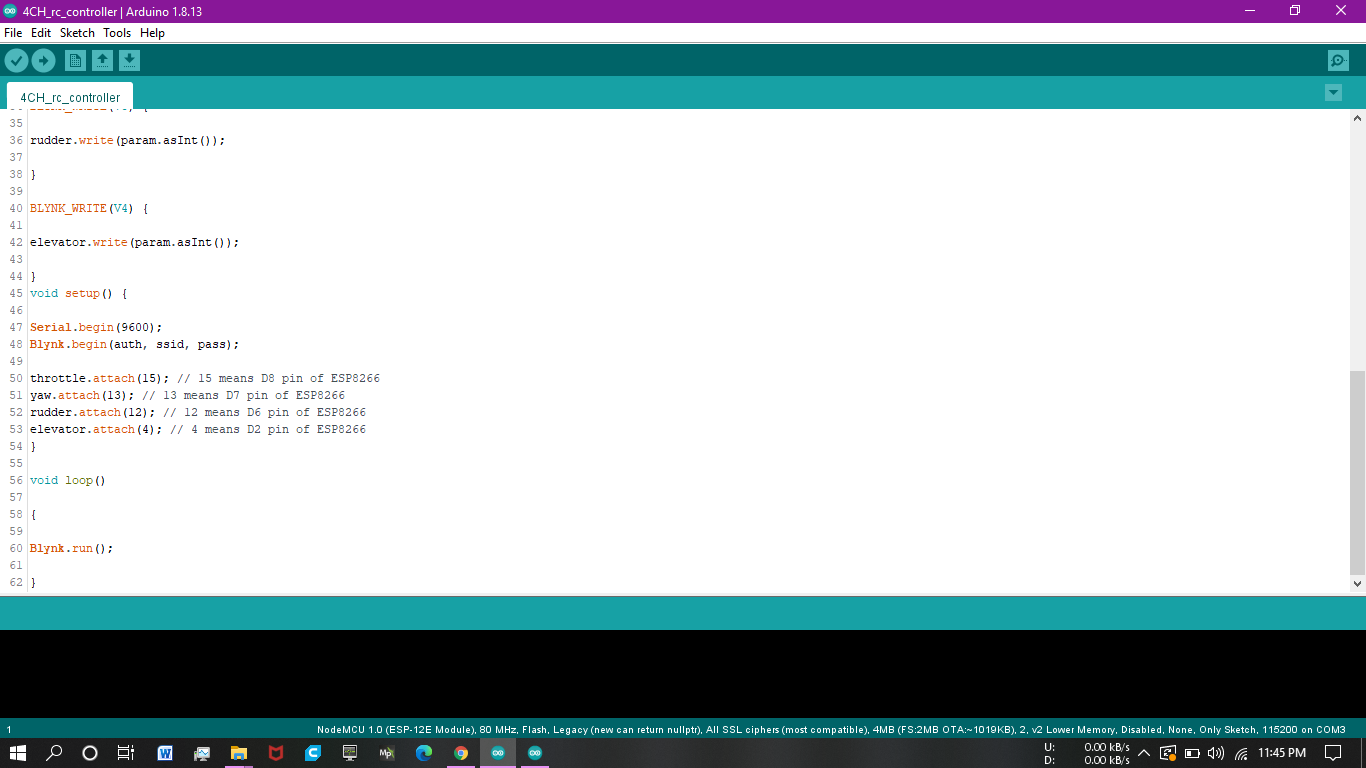
Task: Open the Sketch menu
Action: point(77,33)
